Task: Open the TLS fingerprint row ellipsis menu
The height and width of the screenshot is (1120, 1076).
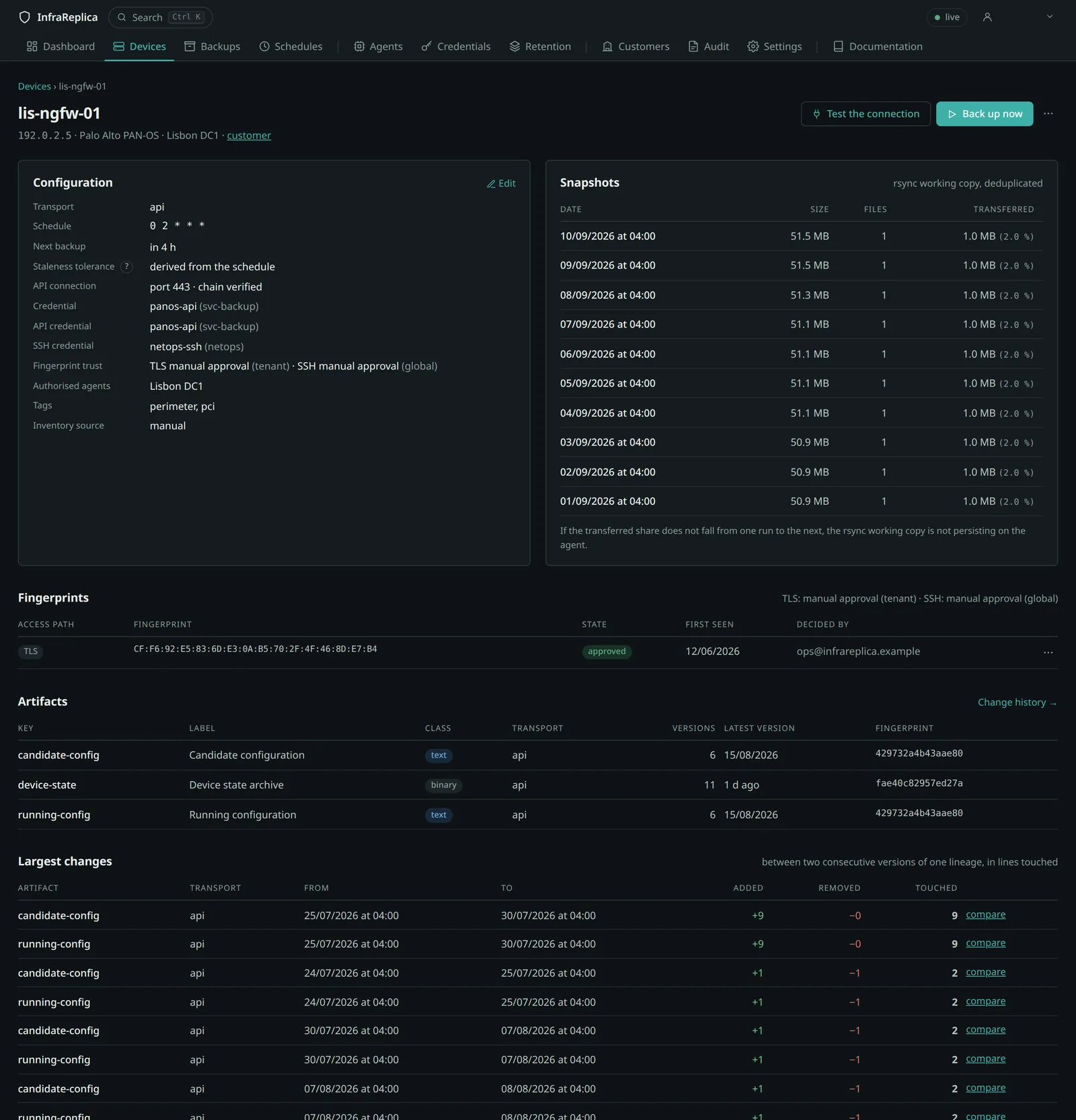Action: pos(1048,652)
